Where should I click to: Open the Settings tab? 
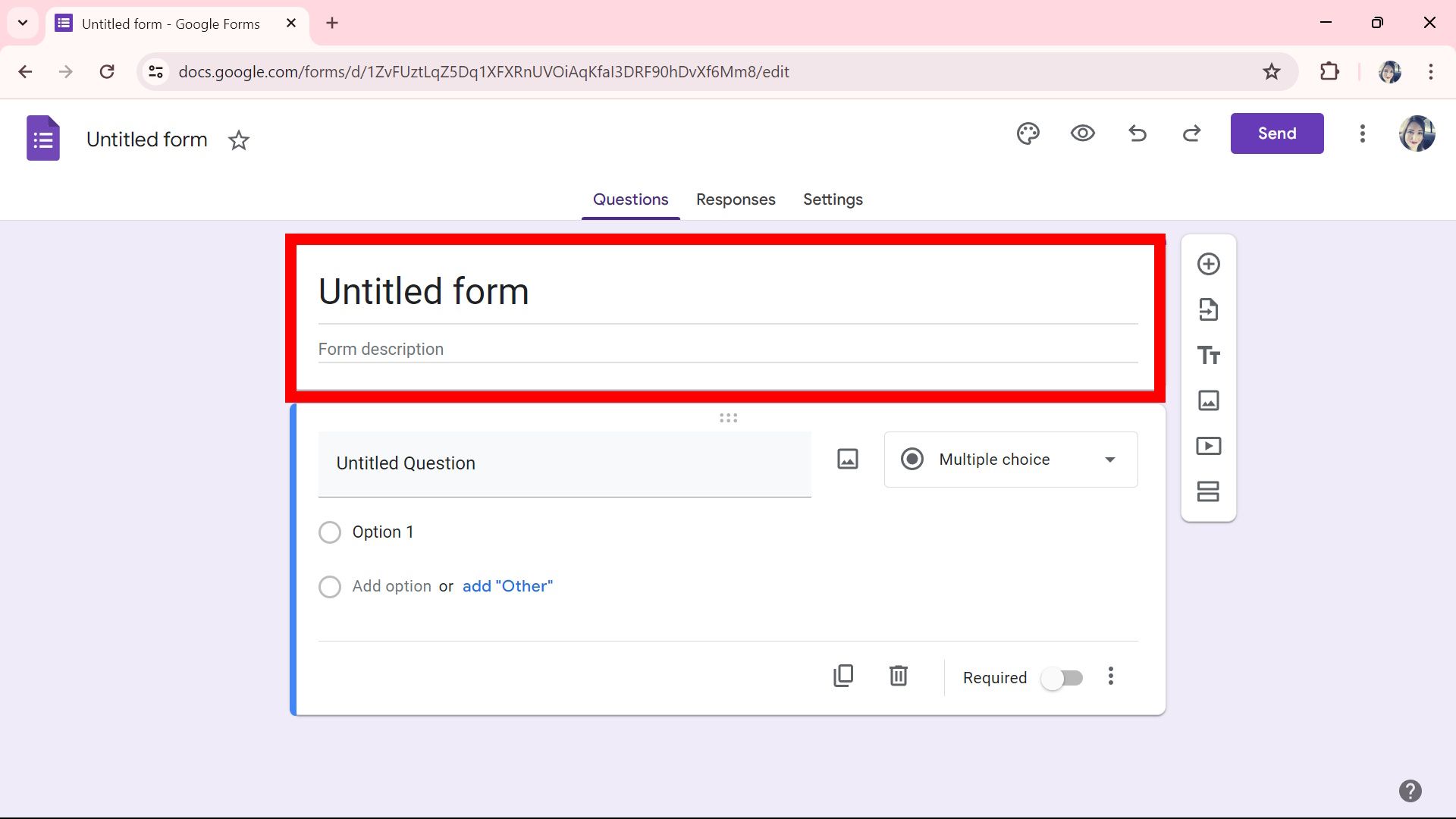(x=833, y=199)
